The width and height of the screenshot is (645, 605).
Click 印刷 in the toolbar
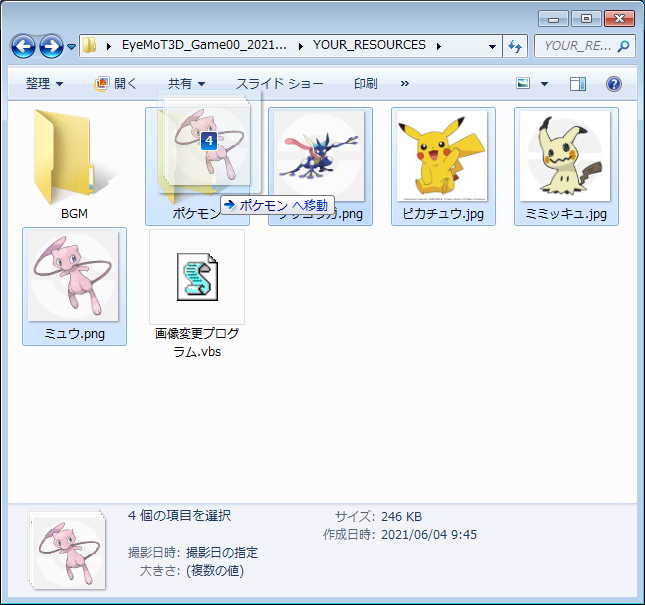pos(366,84)
